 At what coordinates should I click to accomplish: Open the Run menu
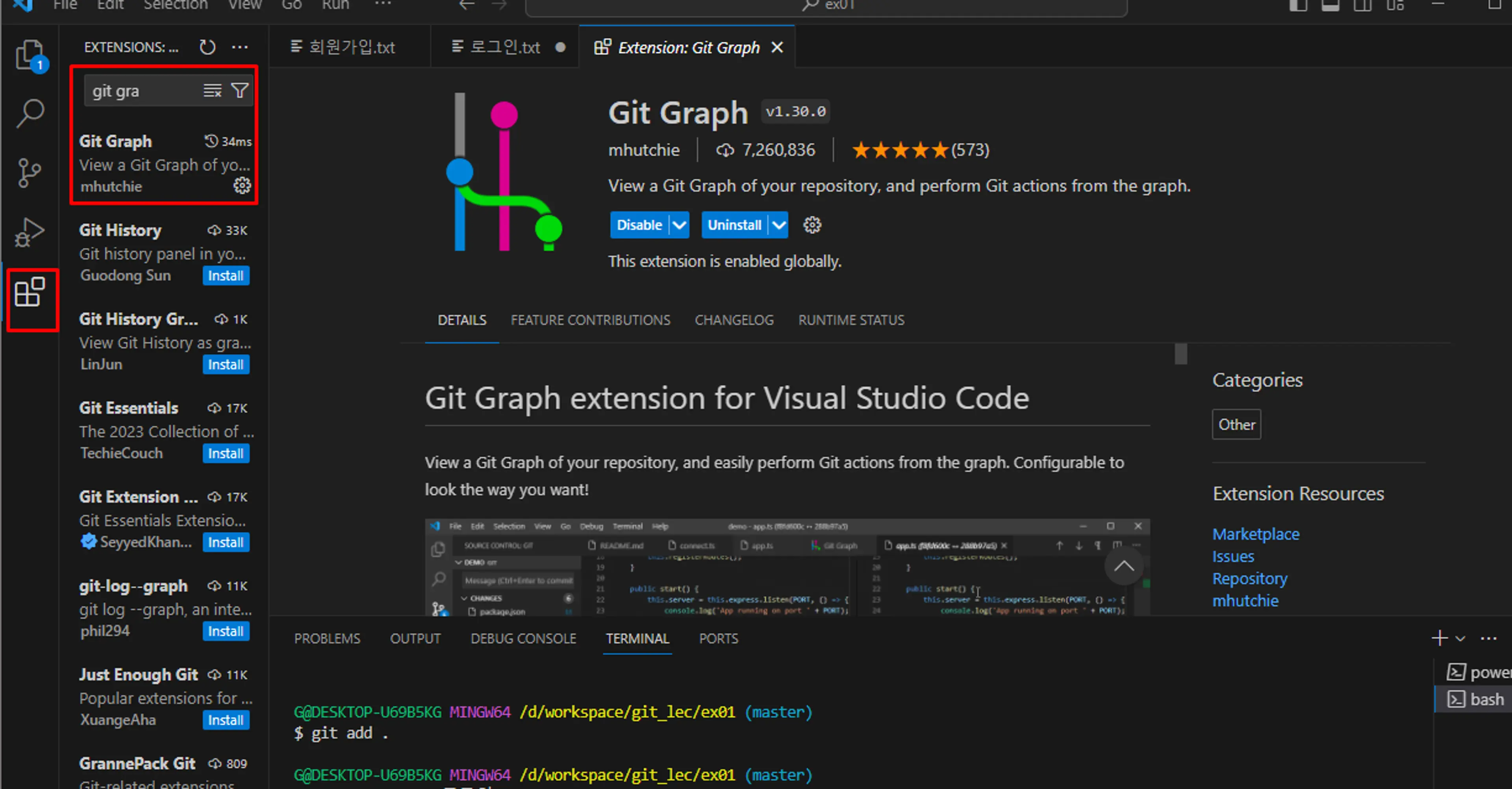[x=335, y=5]
